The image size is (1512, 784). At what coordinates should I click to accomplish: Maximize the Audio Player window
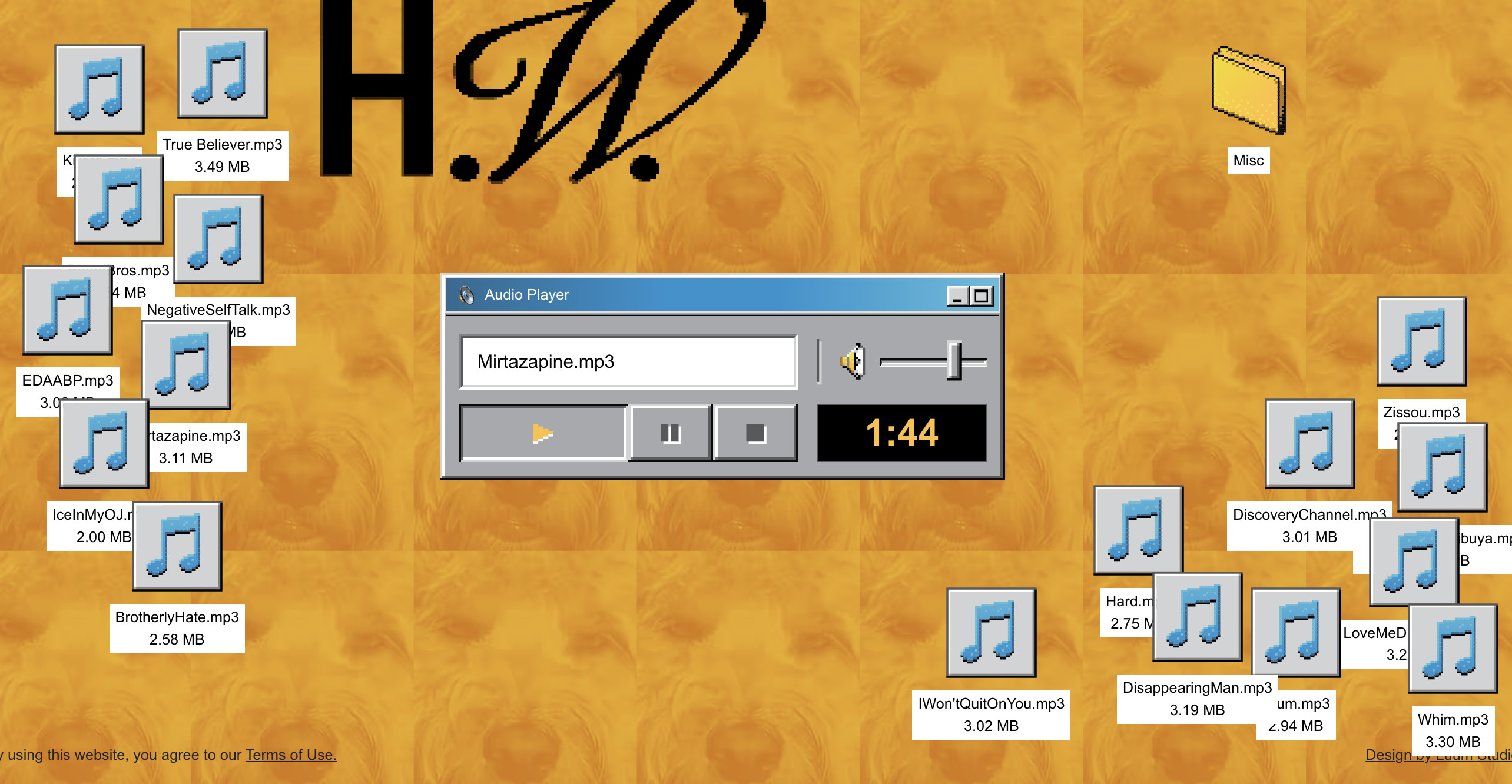coord(981,295)
